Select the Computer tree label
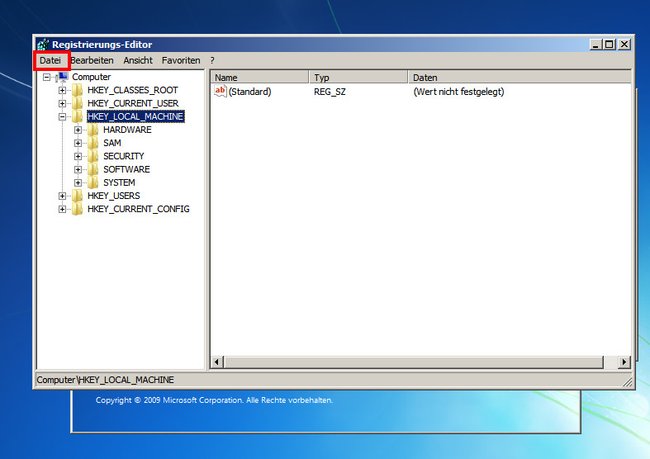Screen dimensions: 650x459 [x=91, y=77]
